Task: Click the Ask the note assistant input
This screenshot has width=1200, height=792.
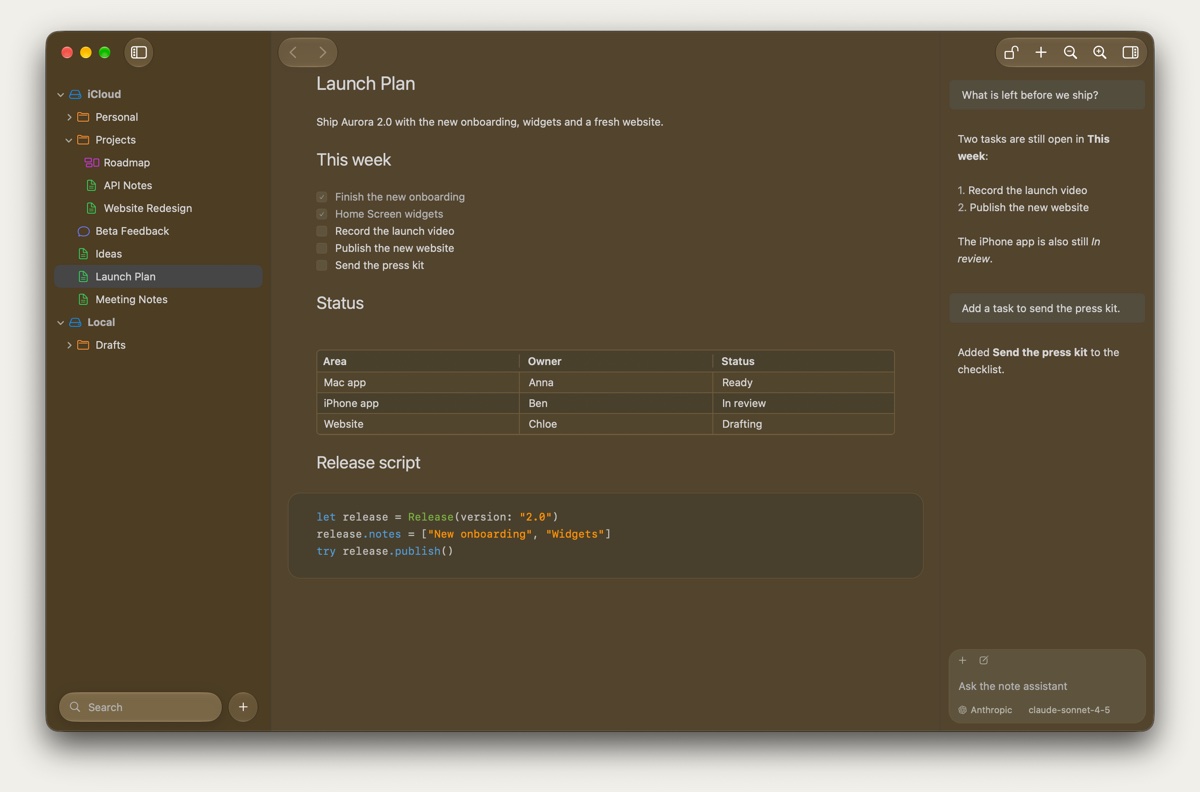Action: 1047,686
